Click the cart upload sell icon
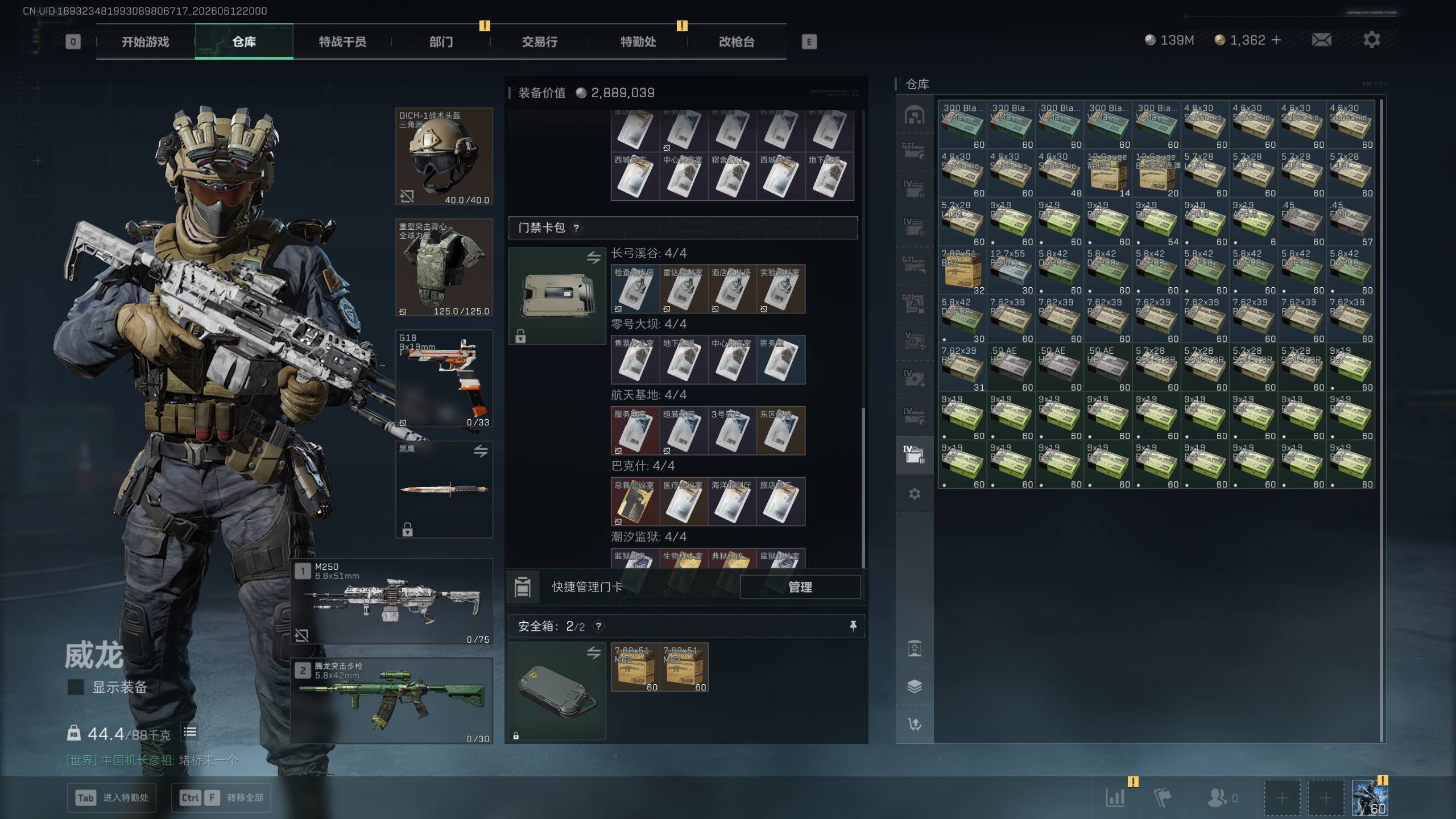 pos(915,724)
